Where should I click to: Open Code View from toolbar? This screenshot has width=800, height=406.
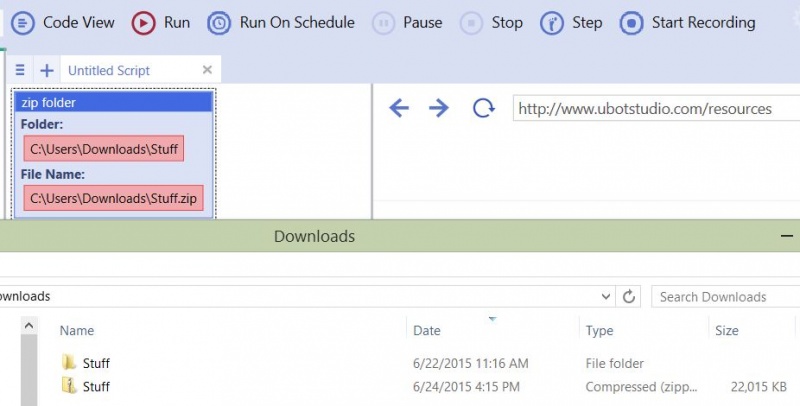tap(63, 23)
